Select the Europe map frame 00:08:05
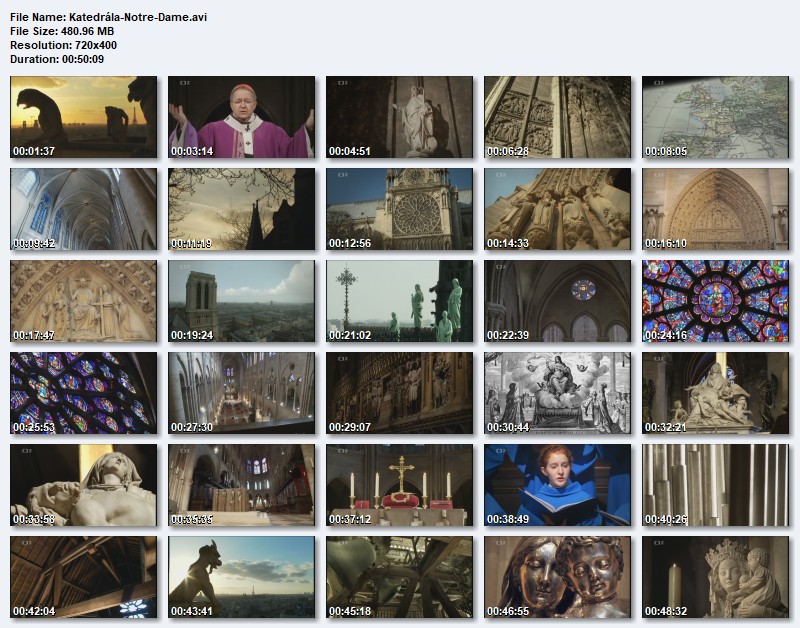Screen dimensions: 800x628 (x=715, y=117)
